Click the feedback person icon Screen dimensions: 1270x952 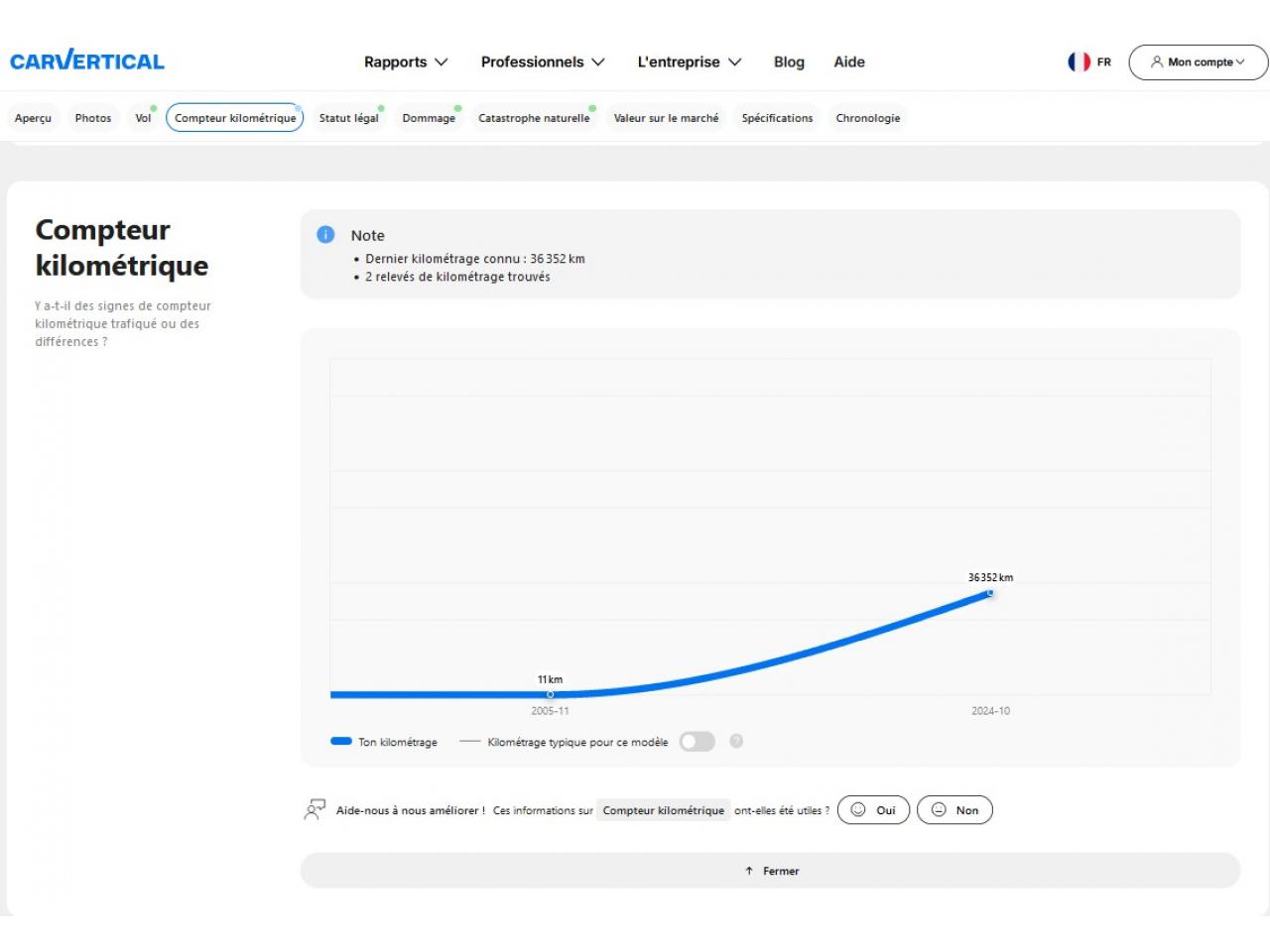[x=315, y=810]
